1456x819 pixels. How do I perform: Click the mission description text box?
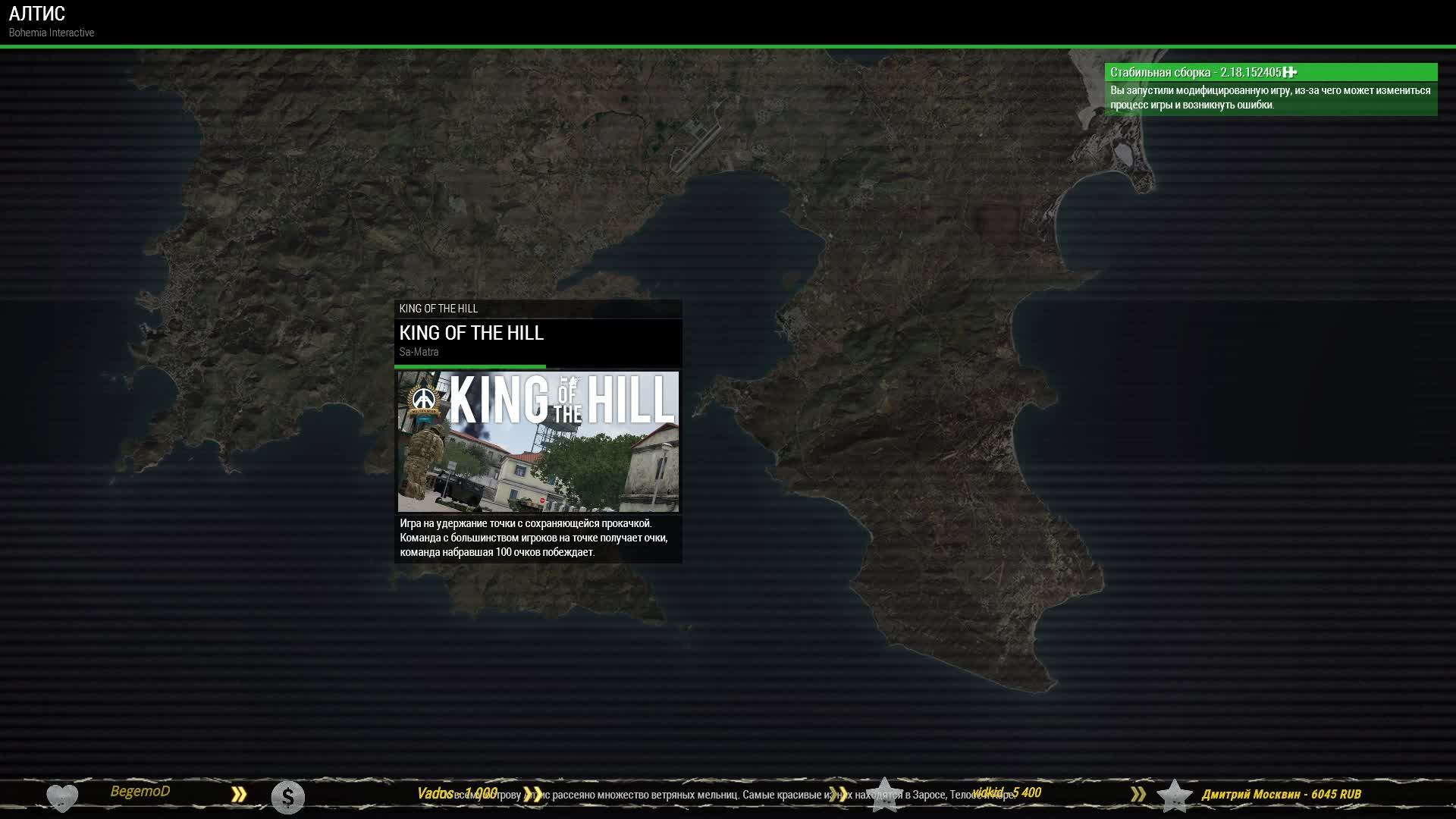534,538
